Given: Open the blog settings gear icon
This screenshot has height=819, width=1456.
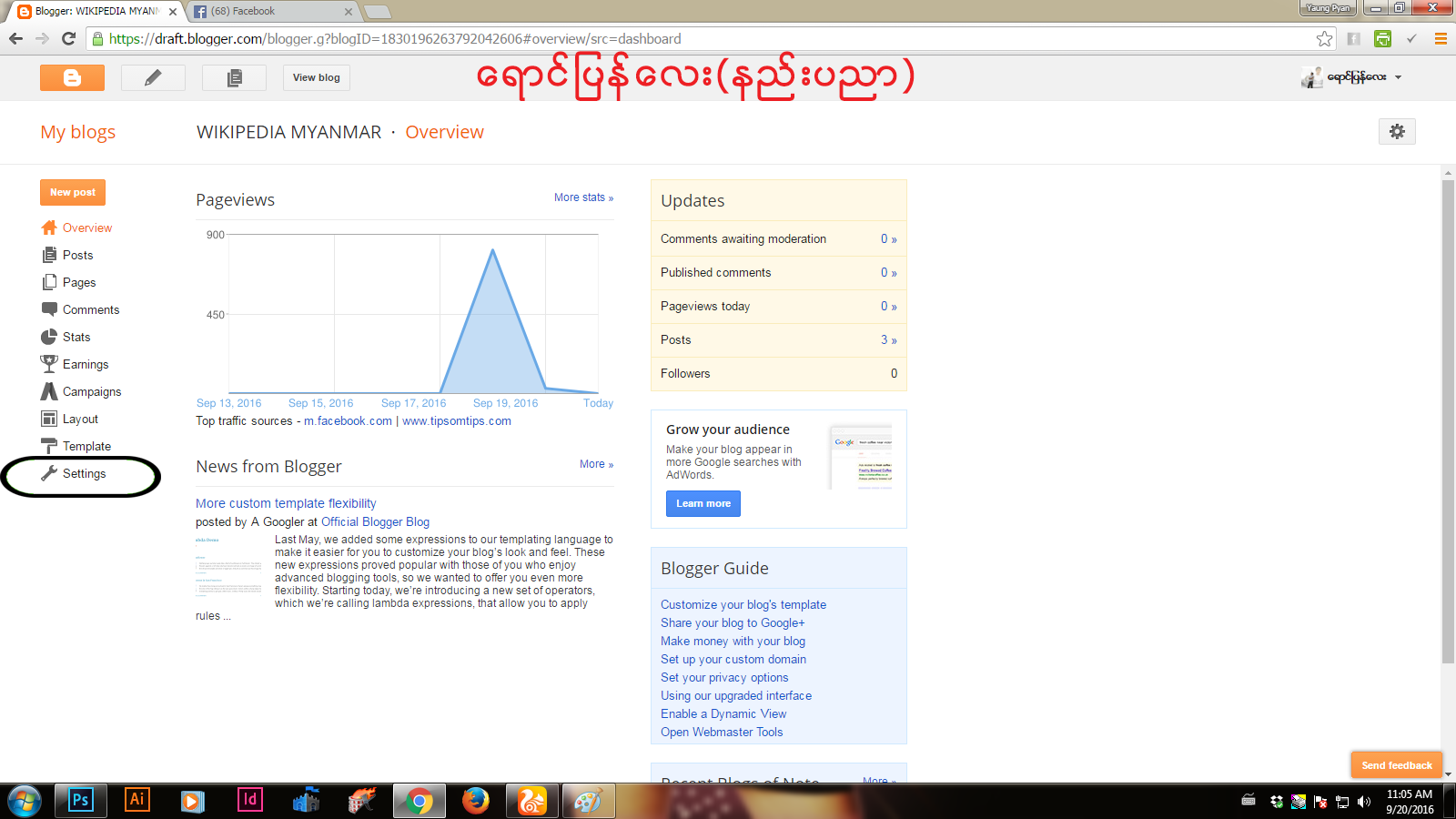Looking at the screenshot, I should 1397,131.
